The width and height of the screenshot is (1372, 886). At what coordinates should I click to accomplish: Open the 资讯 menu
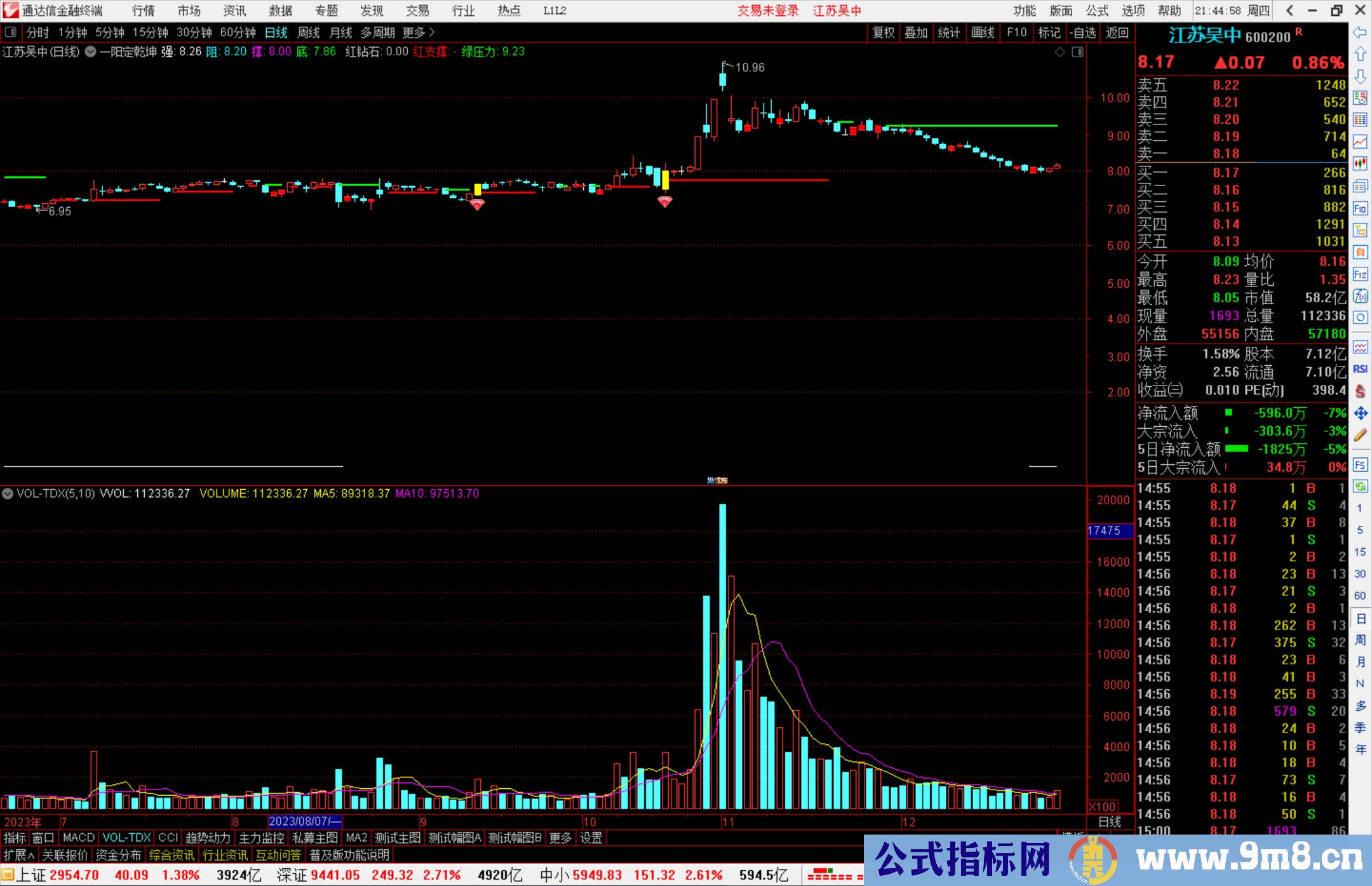coord(234,11)
